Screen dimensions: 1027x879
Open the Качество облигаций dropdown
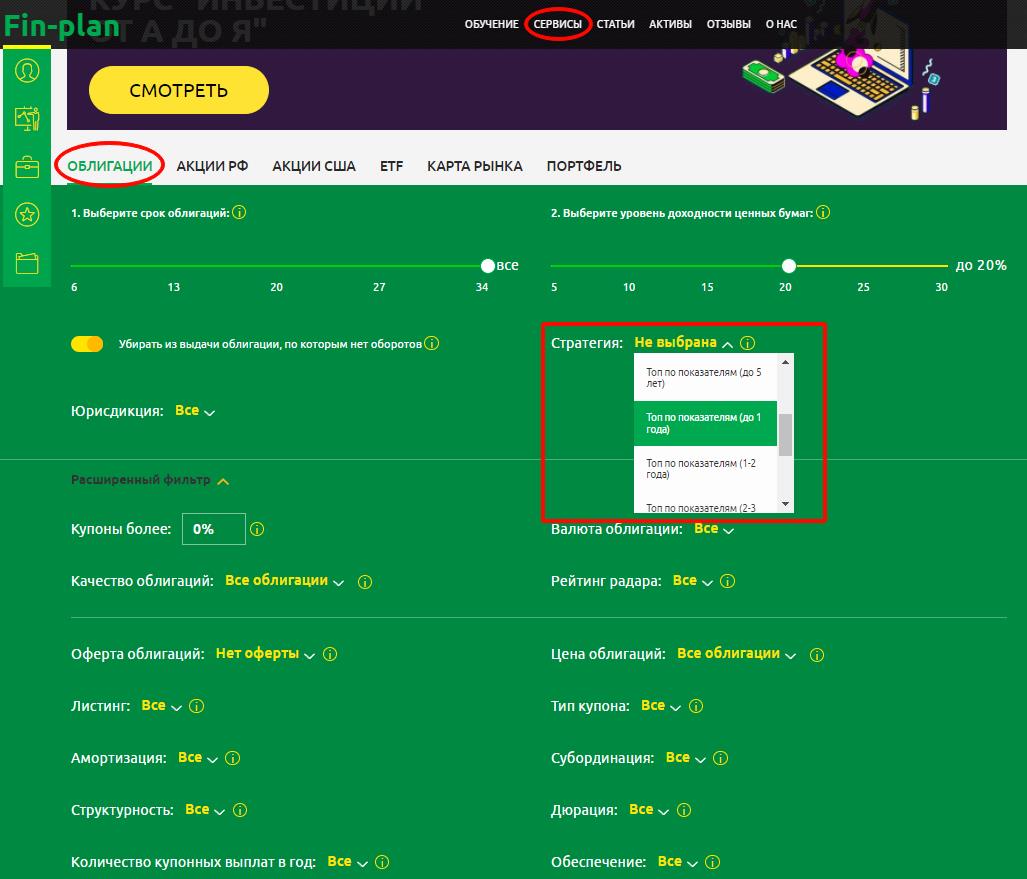[284, 581]
